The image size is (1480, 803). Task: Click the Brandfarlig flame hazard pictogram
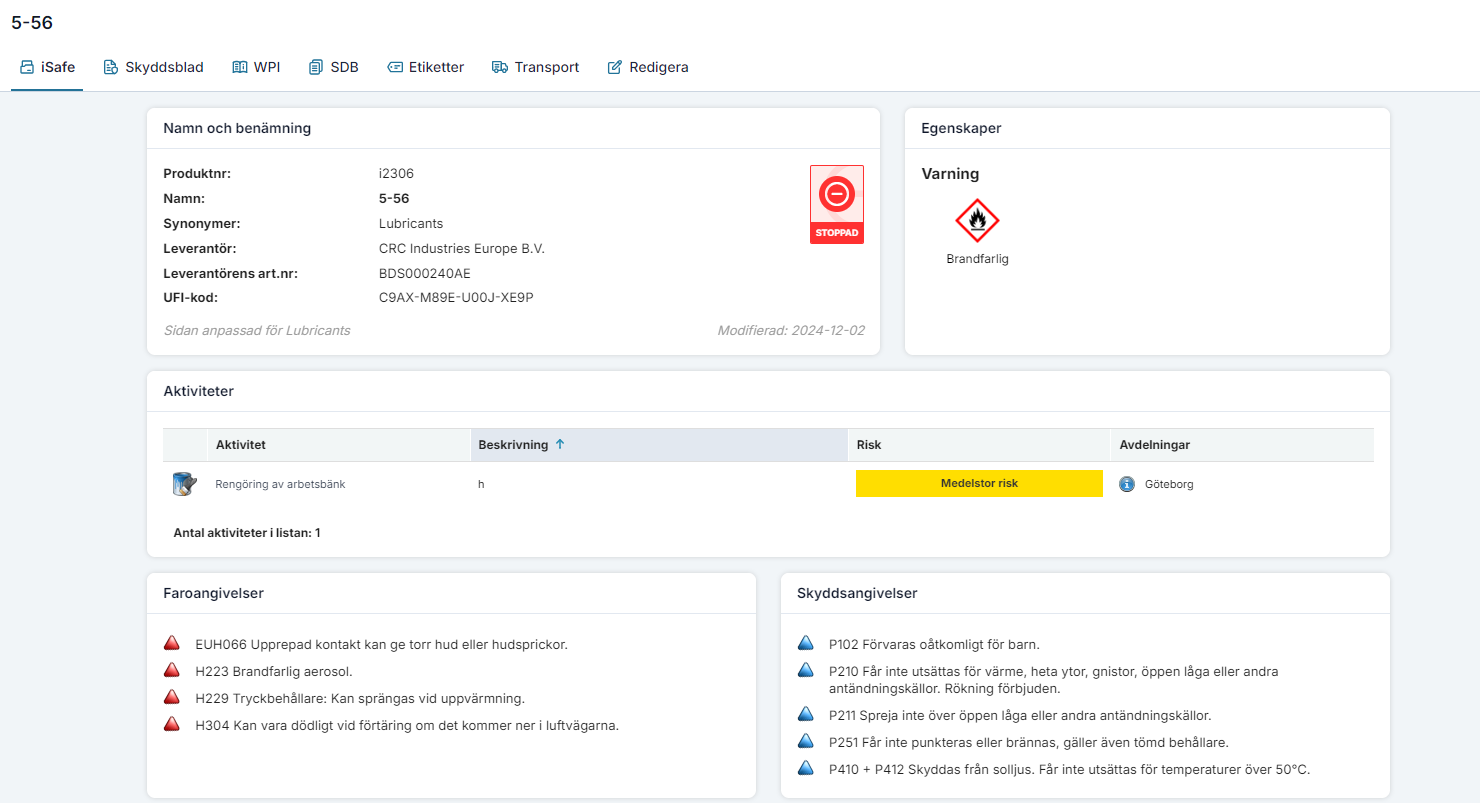pos(977,220)
